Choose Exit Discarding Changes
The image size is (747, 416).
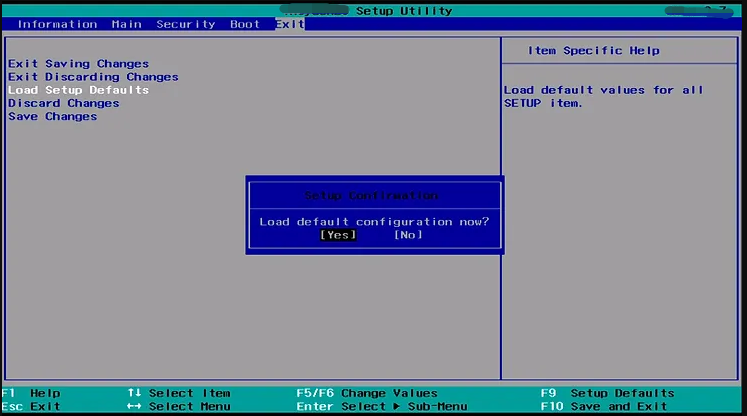[93, 77]
